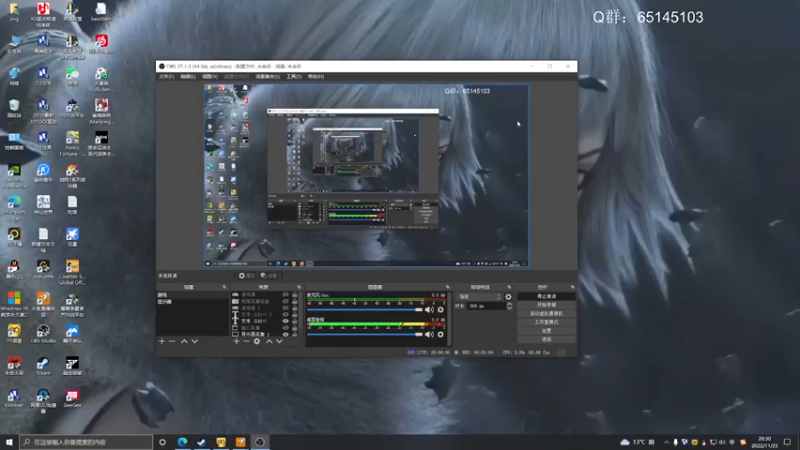
Task: Show hidden system tray icons chevron
Action: point(666,442)
